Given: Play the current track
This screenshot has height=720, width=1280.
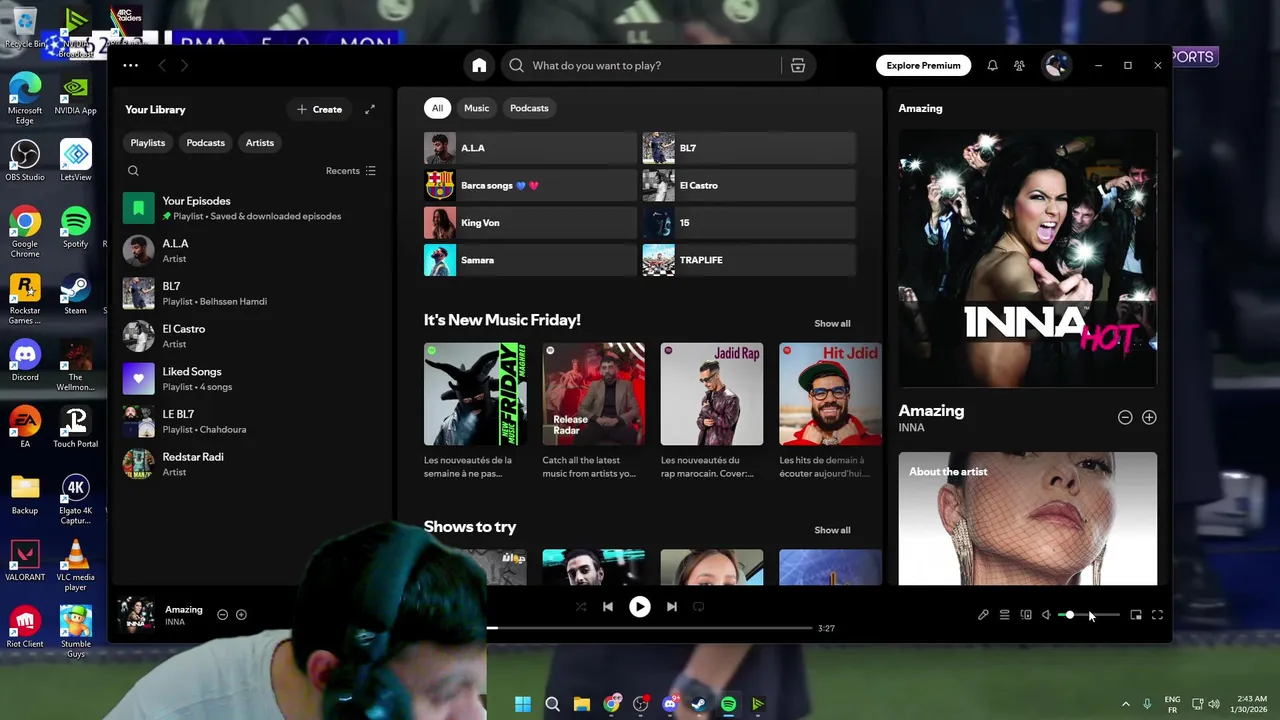Looking at the screenshot, I should (640, 606).
